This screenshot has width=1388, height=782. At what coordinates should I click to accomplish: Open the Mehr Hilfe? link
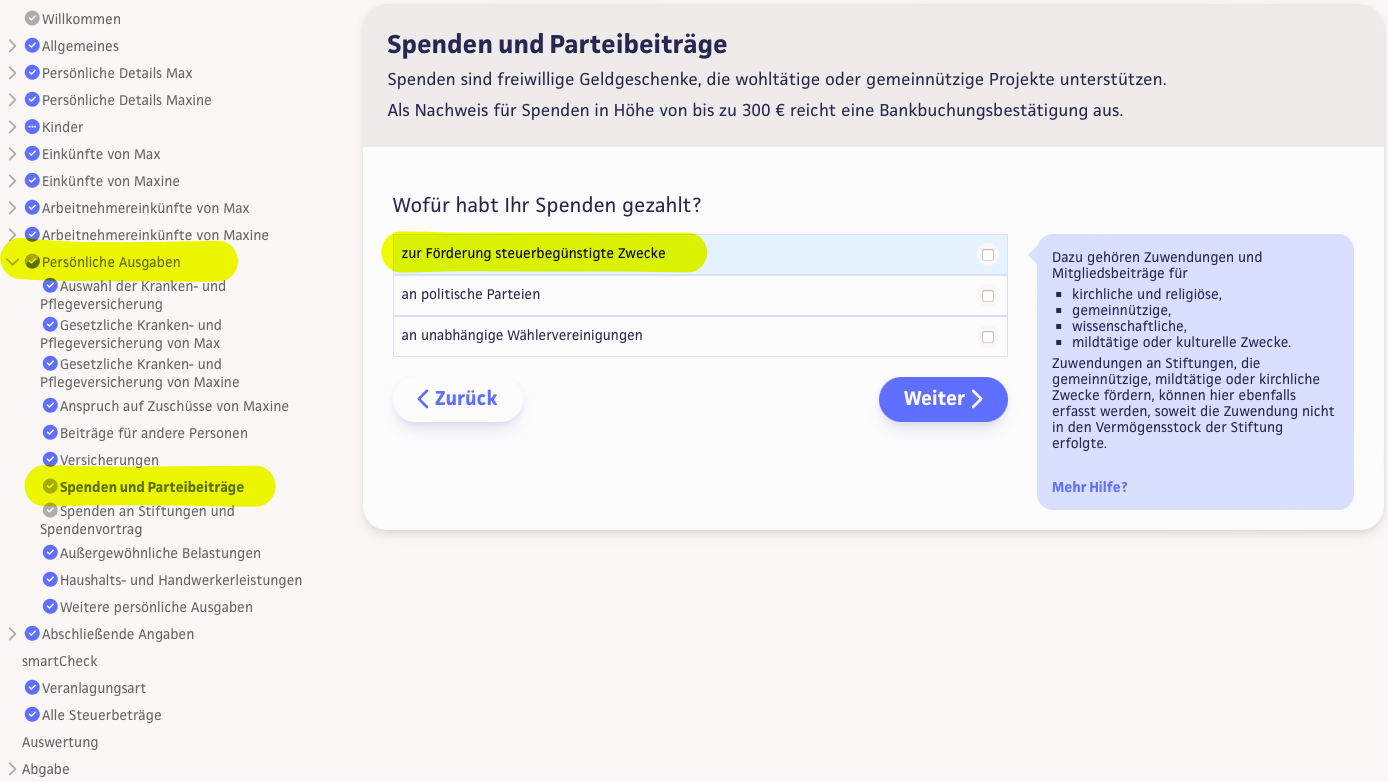[1089, 487]
